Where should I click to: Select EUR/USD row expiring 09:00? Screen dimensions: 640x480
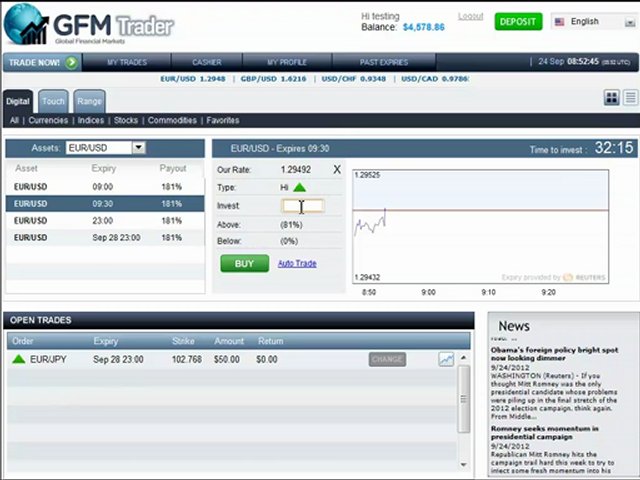tap(105, 187)
